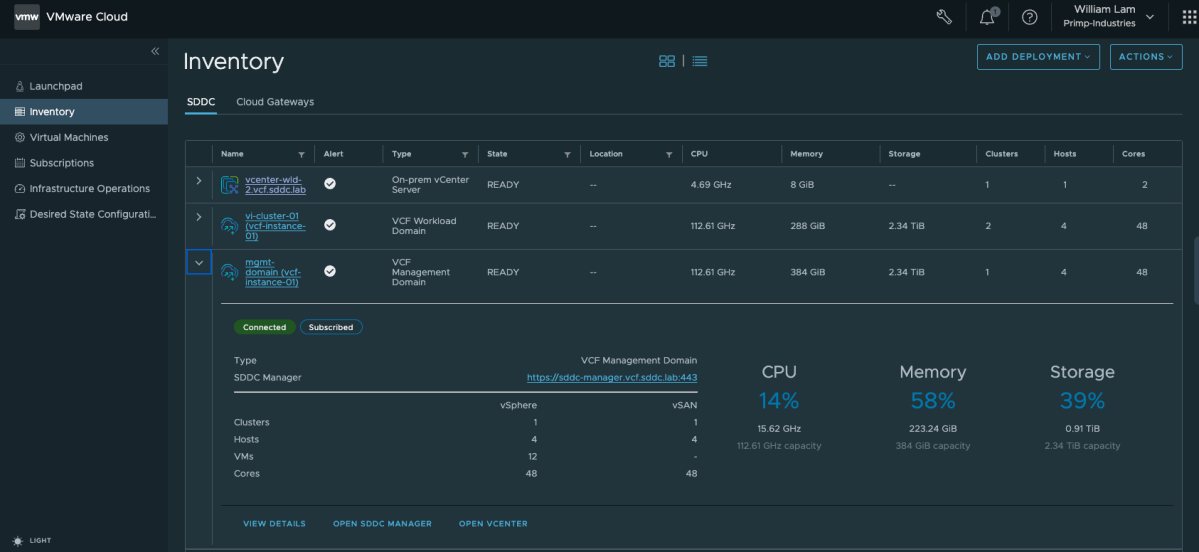This screenshot has width=1199, height=552.
Task: Click the Subscriptions sidebar icon
Action: click(20, 163)
